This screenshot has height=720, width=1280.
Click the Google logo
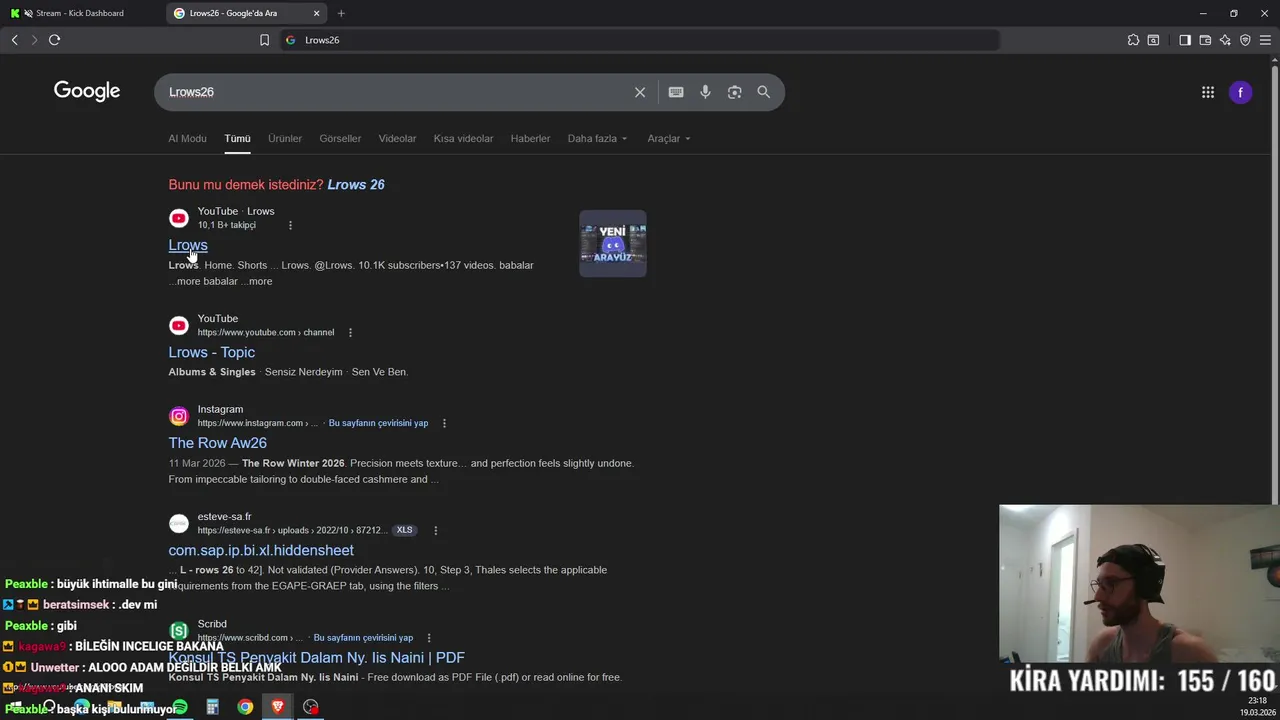[x=87, y=91]
